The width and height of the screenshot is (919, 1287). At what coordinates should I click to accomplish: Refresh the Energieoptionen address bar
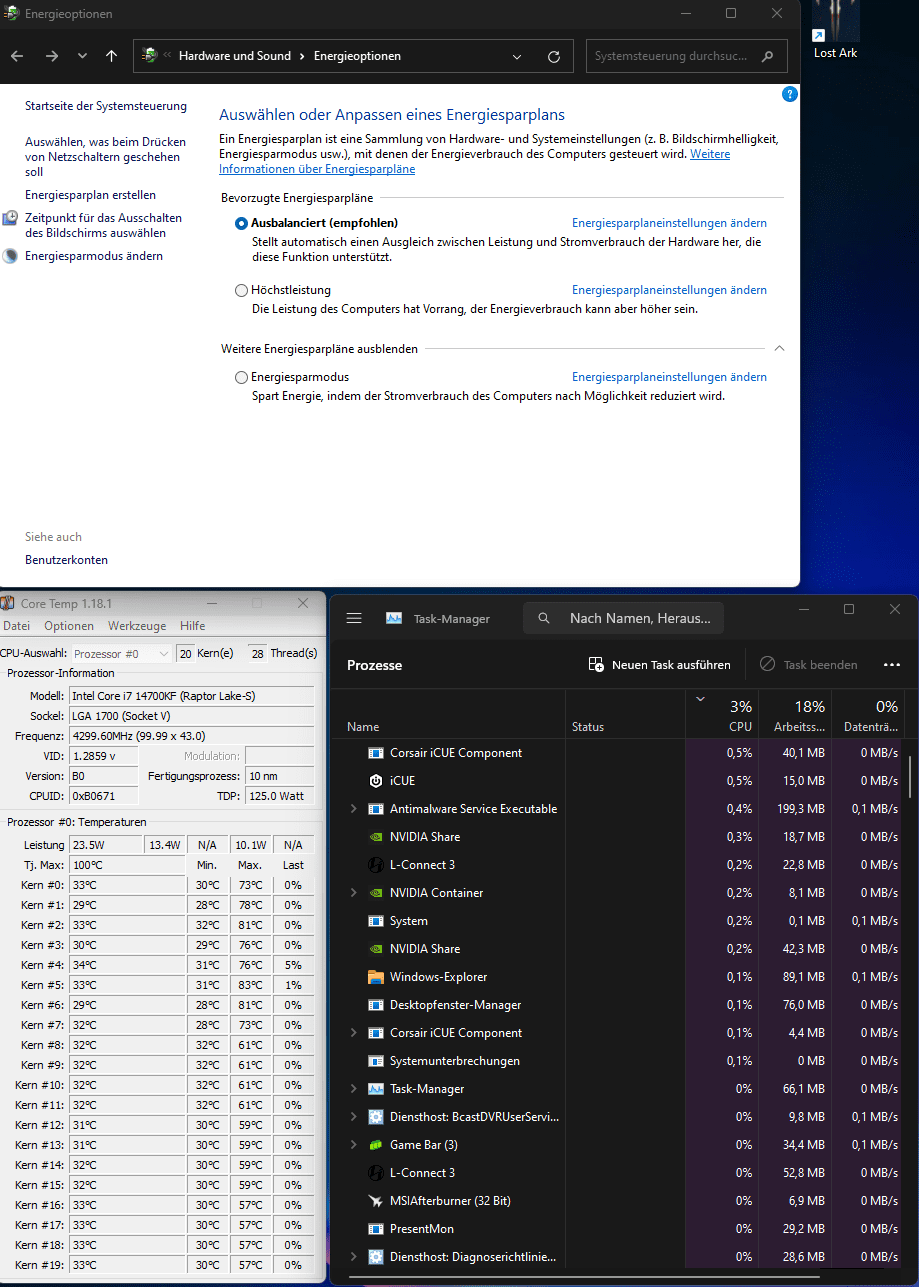click(x=554, y=56)
